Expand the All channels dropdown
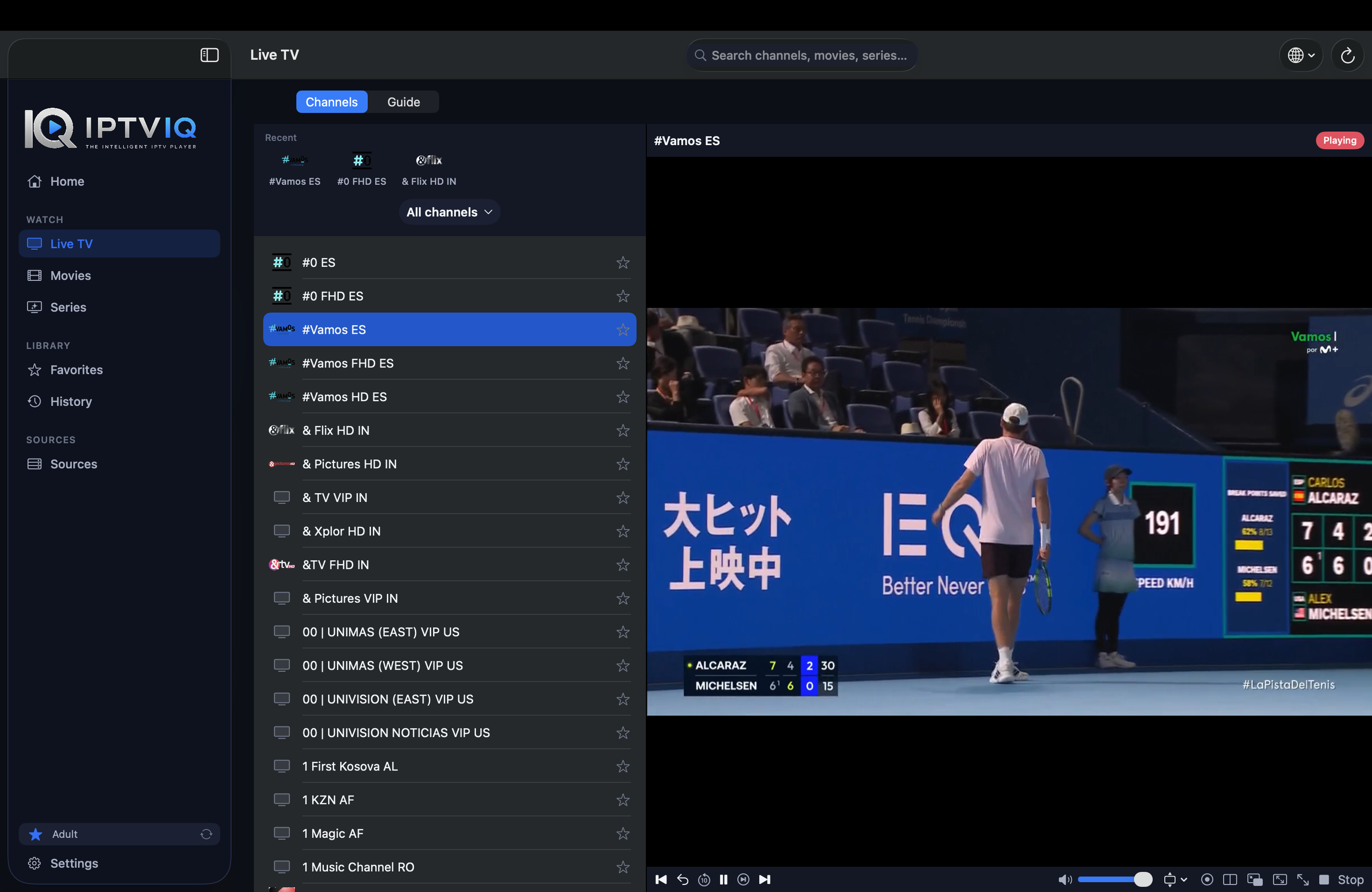The image size is (1372, 892). click(450, 212)
